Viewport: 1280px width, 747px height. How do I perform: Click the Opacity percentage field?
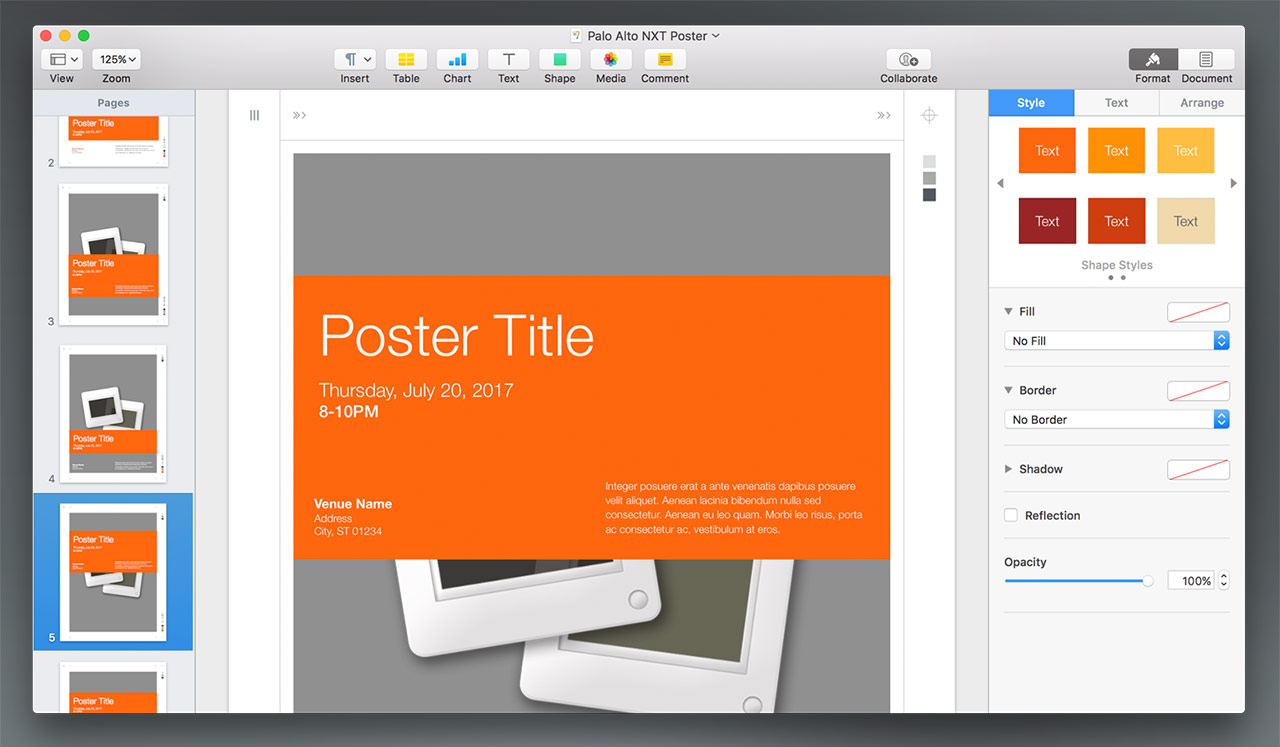click(x=1191, y=581)
